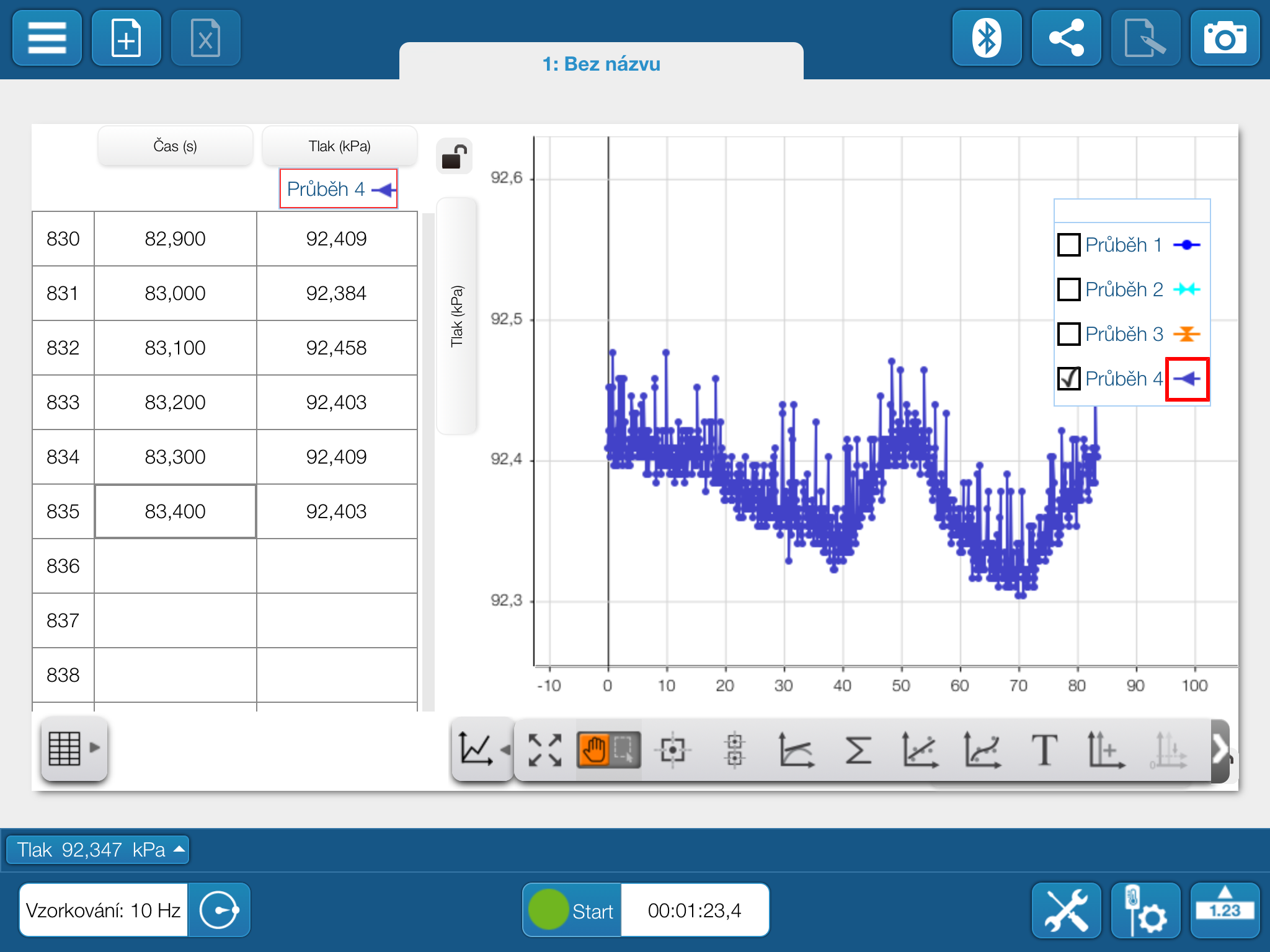Image resolution: width=1270 pixels, height=952 pixels.
Task: Uncheck the Průběh 4 checkbox
Action: [1068, 378]
